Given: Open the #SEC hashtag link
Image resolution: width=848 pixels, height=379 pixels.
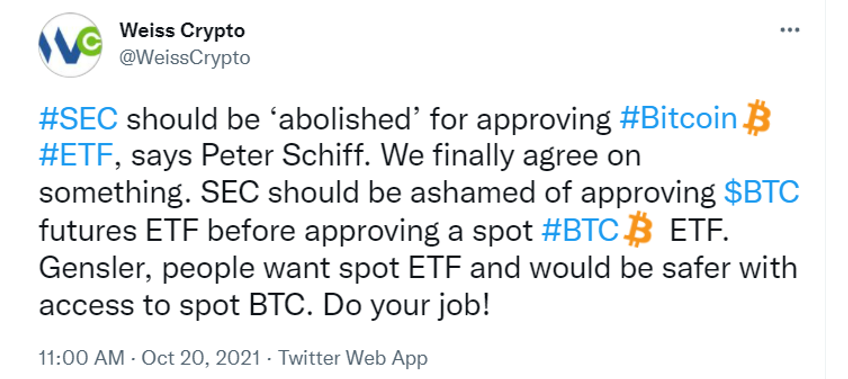Looking at the screenshot, I should pos(78,119).
